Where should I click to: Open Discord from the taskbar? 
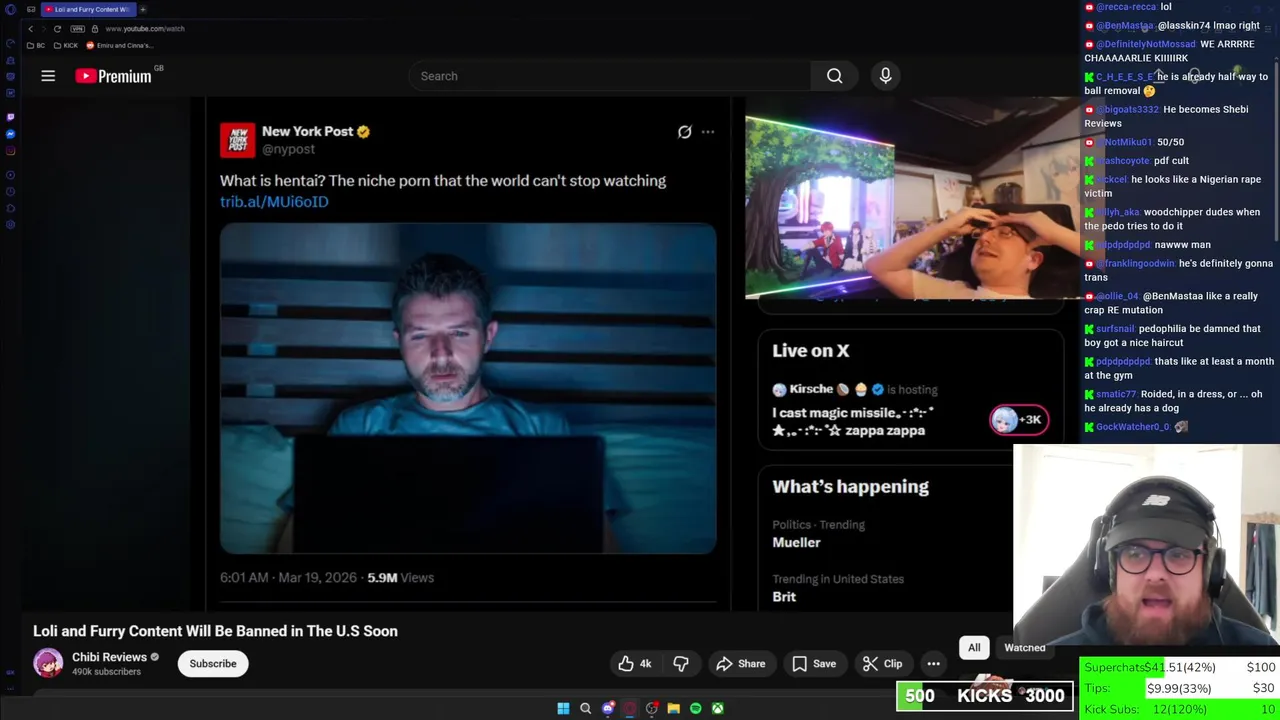(x=607, y=709)
